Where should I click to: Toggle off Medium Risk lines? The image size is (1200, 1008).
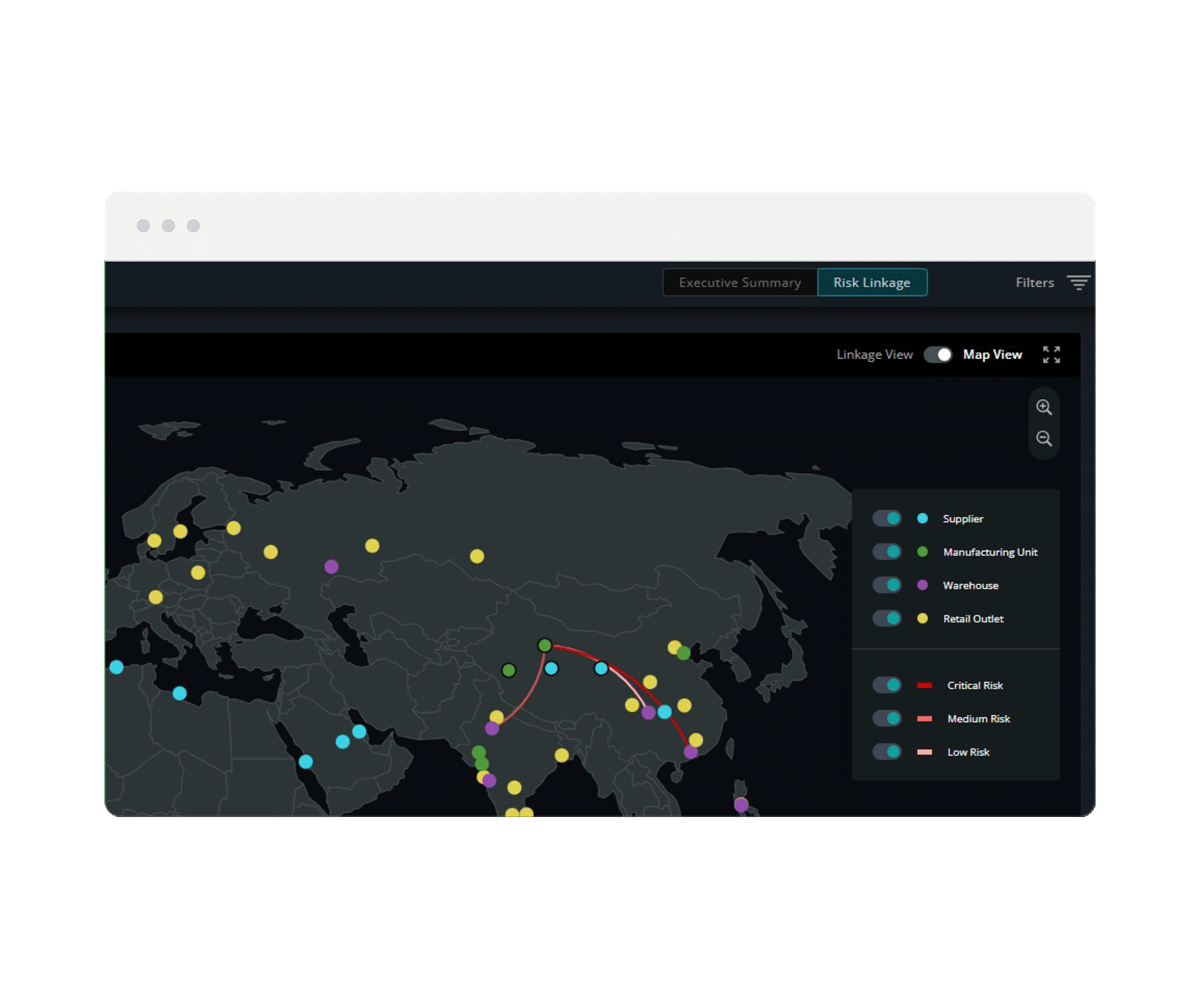[x=887, y=718]
